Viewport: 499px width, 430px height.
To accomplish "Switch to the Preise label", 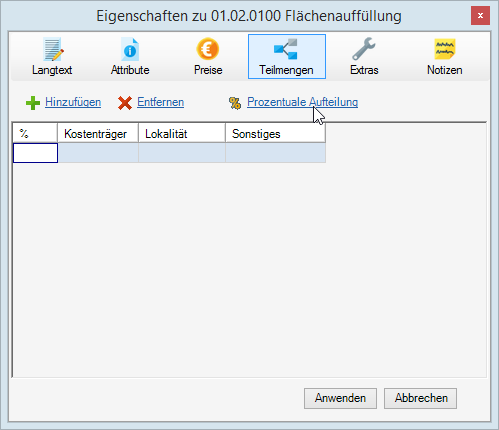I will pyautogui.click(x=208, y=70).
